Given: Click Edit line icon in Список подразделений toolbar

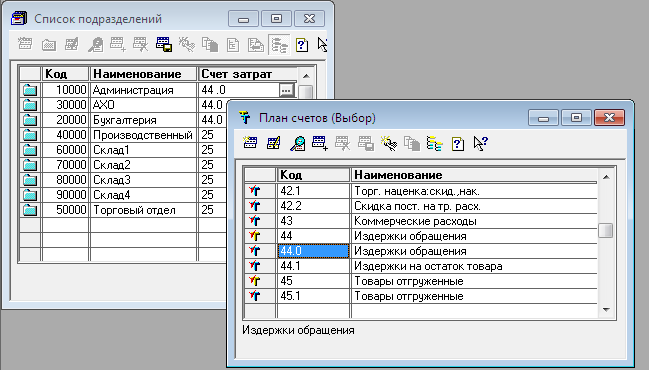Looking at the screenshot, I should (x=72, y=44).
